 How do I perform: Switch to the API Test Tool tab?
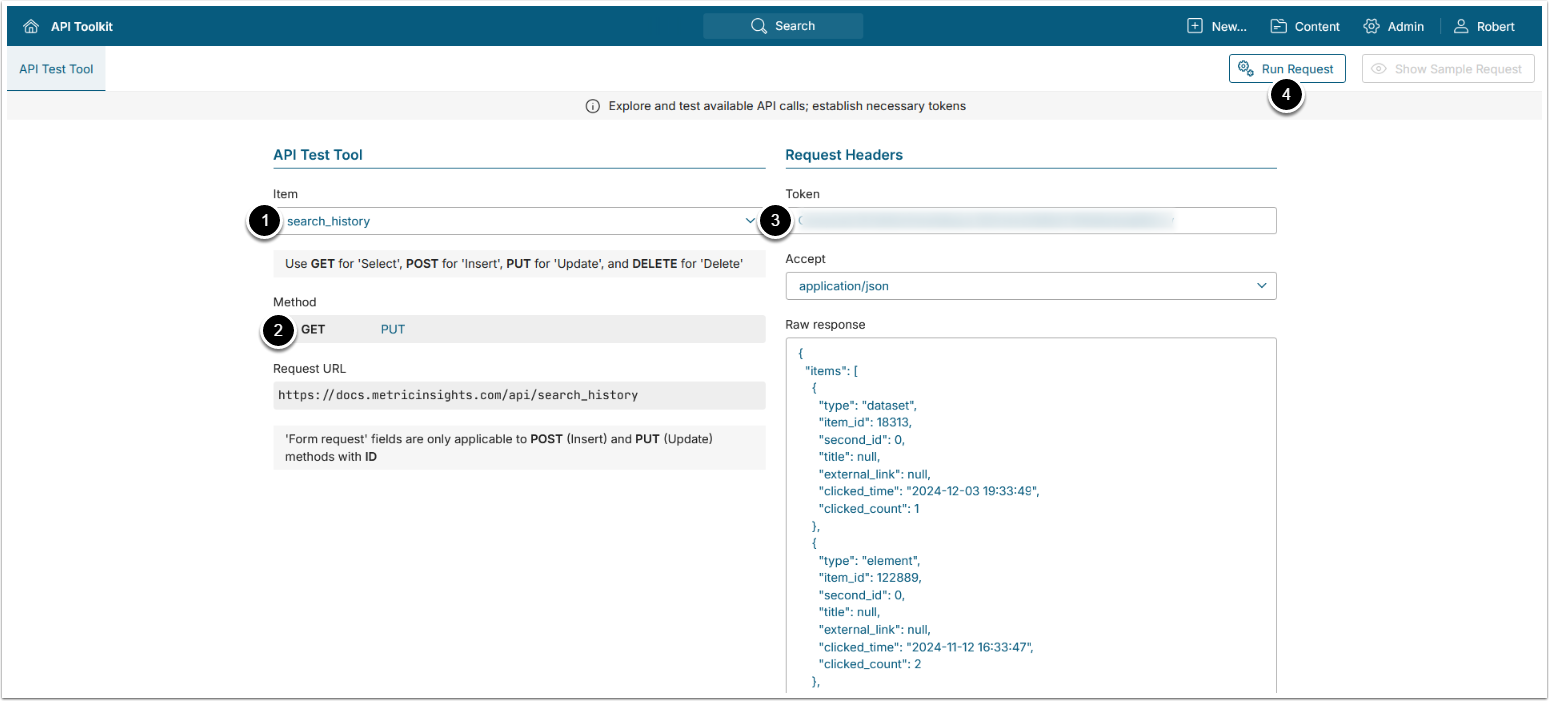[x=56, y=69]
